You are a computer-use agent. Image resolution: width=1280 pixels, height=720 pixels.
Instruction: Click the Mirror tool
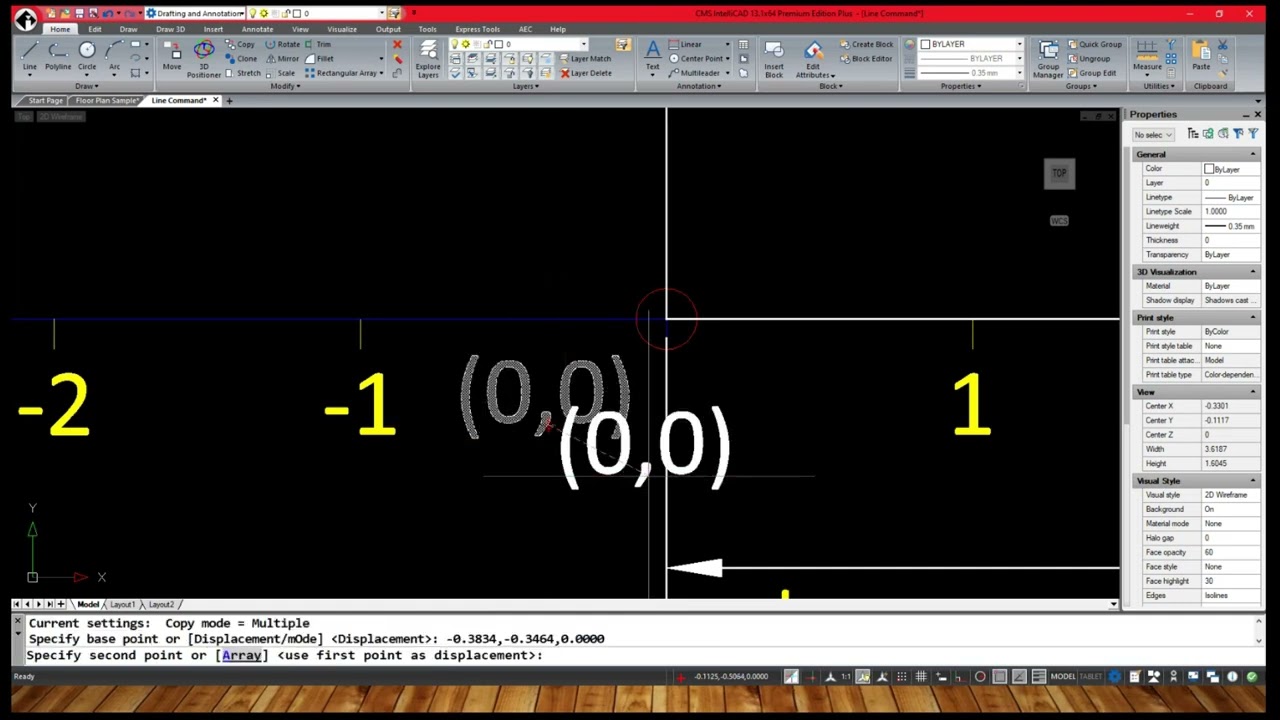point(283,59)
